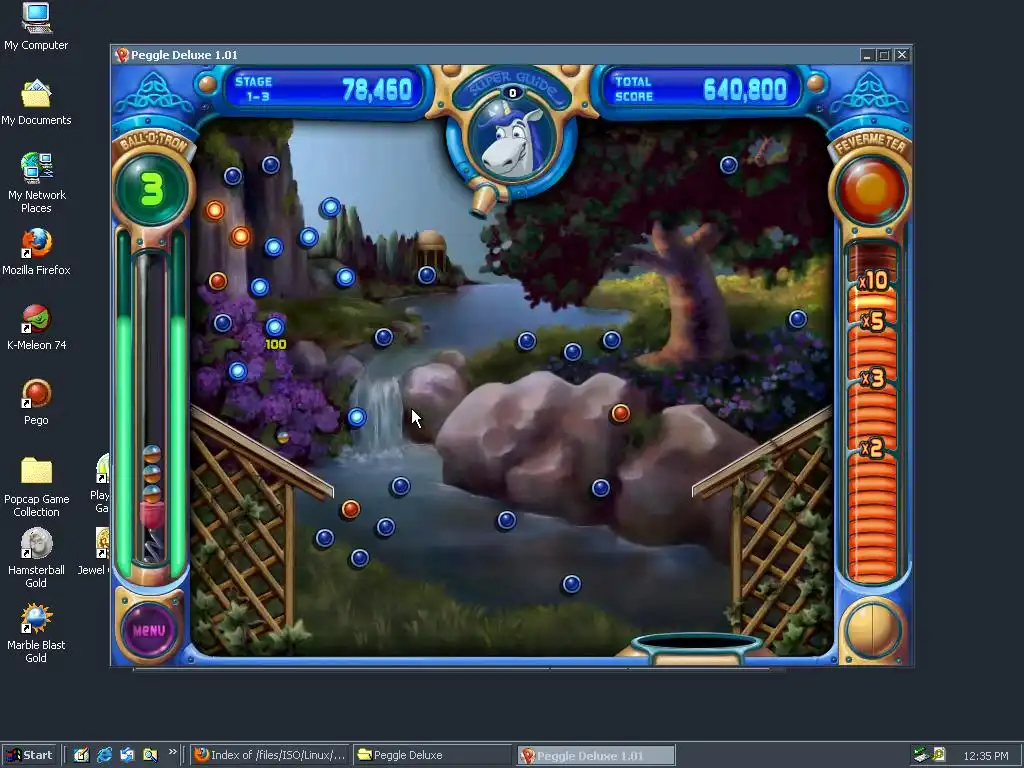Click the x5 marker on the fever meter
The image size is (1024, 768).
[873, 321]
